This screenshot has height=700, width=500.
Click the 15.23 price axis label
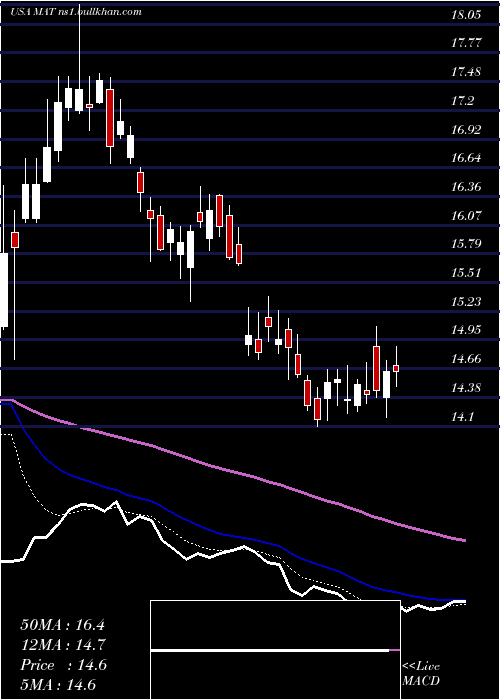(x=466, y=301)
